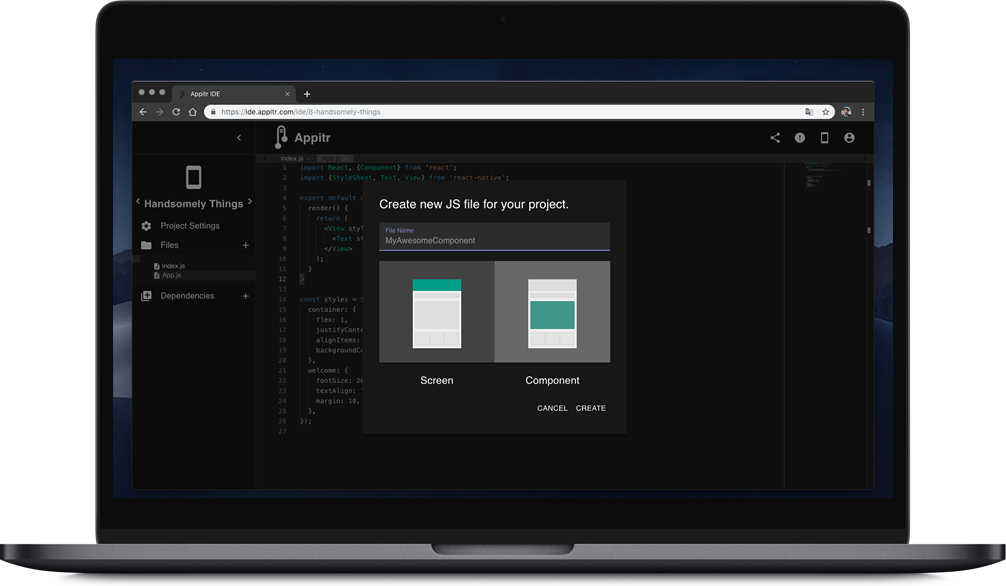Click the Appitr thermometer logo
Viewport: 1006px width, 586px height.
click(x=282, y=138)
